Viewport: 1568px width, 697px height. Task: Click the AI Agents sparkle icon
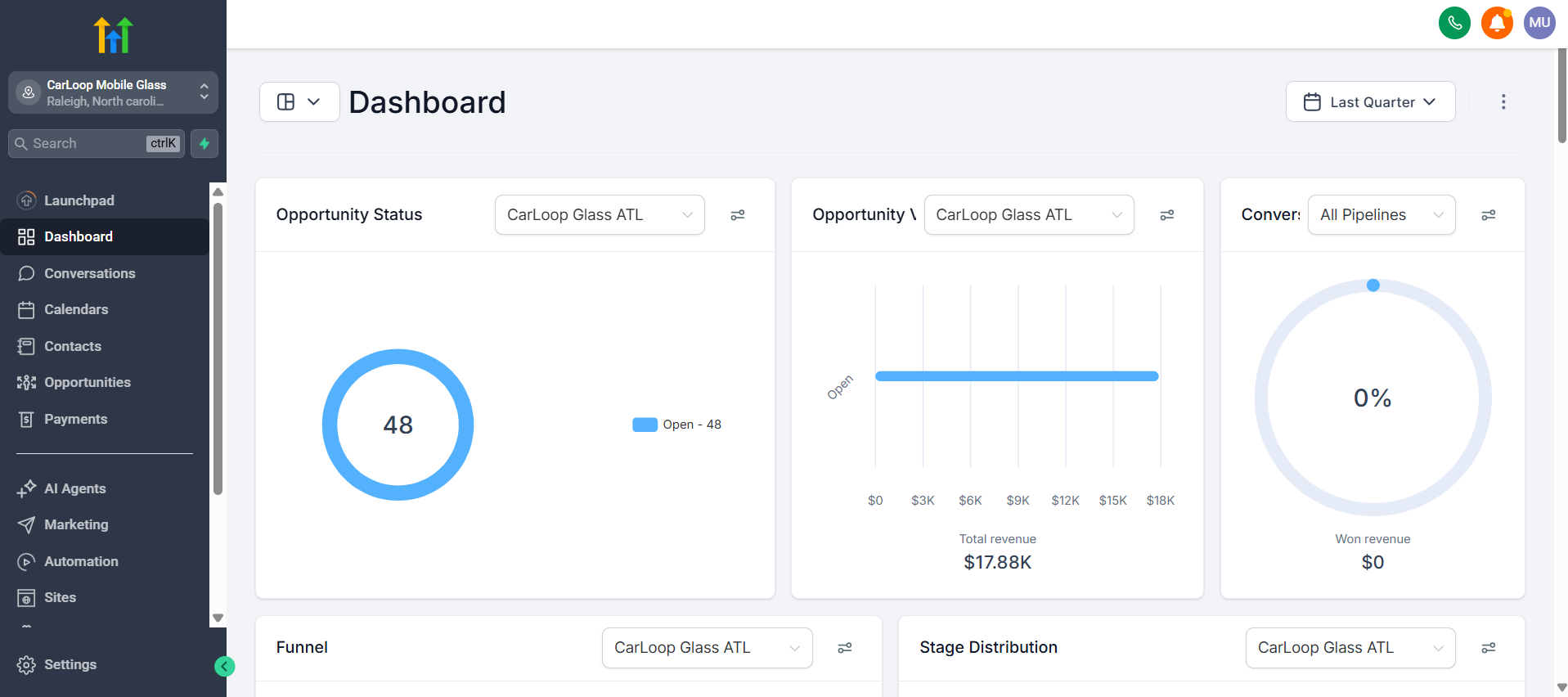click(x=27, y=488)
